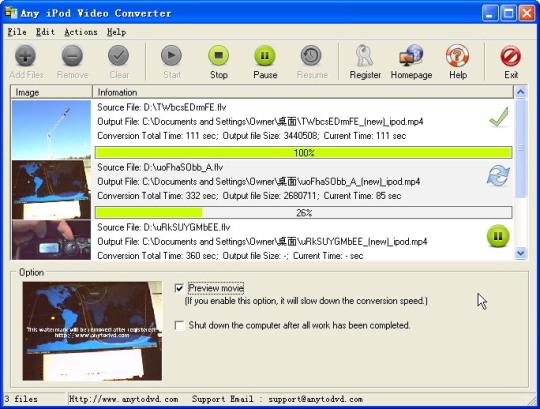The height and width of the screenshot is (409, 540).
Task: Click the file list scrollbar thumb
Action: coord(520,148)
